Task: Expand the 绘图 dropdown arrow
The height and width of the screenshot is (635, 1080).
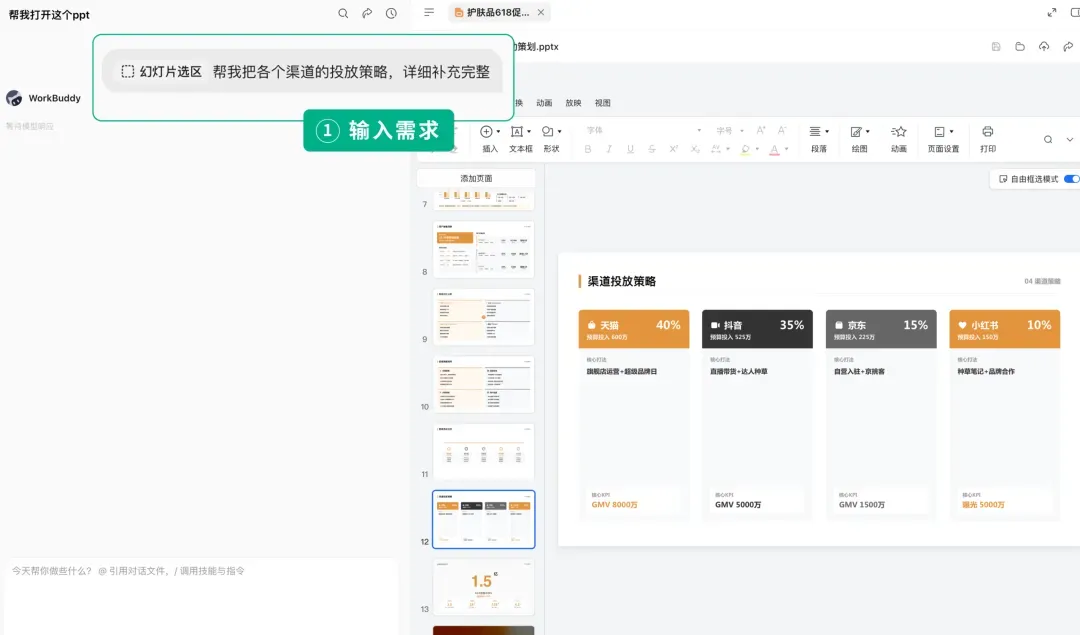Action: tap(868, 132)
